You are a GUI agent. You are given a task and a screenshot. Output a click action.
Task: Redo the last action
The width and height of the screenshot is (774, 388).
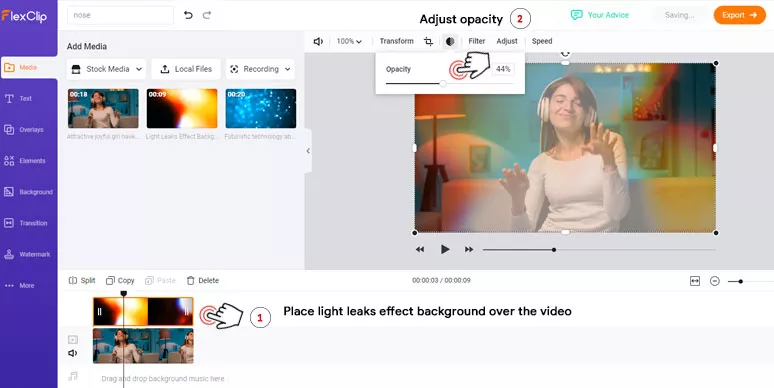coord(207,15)
